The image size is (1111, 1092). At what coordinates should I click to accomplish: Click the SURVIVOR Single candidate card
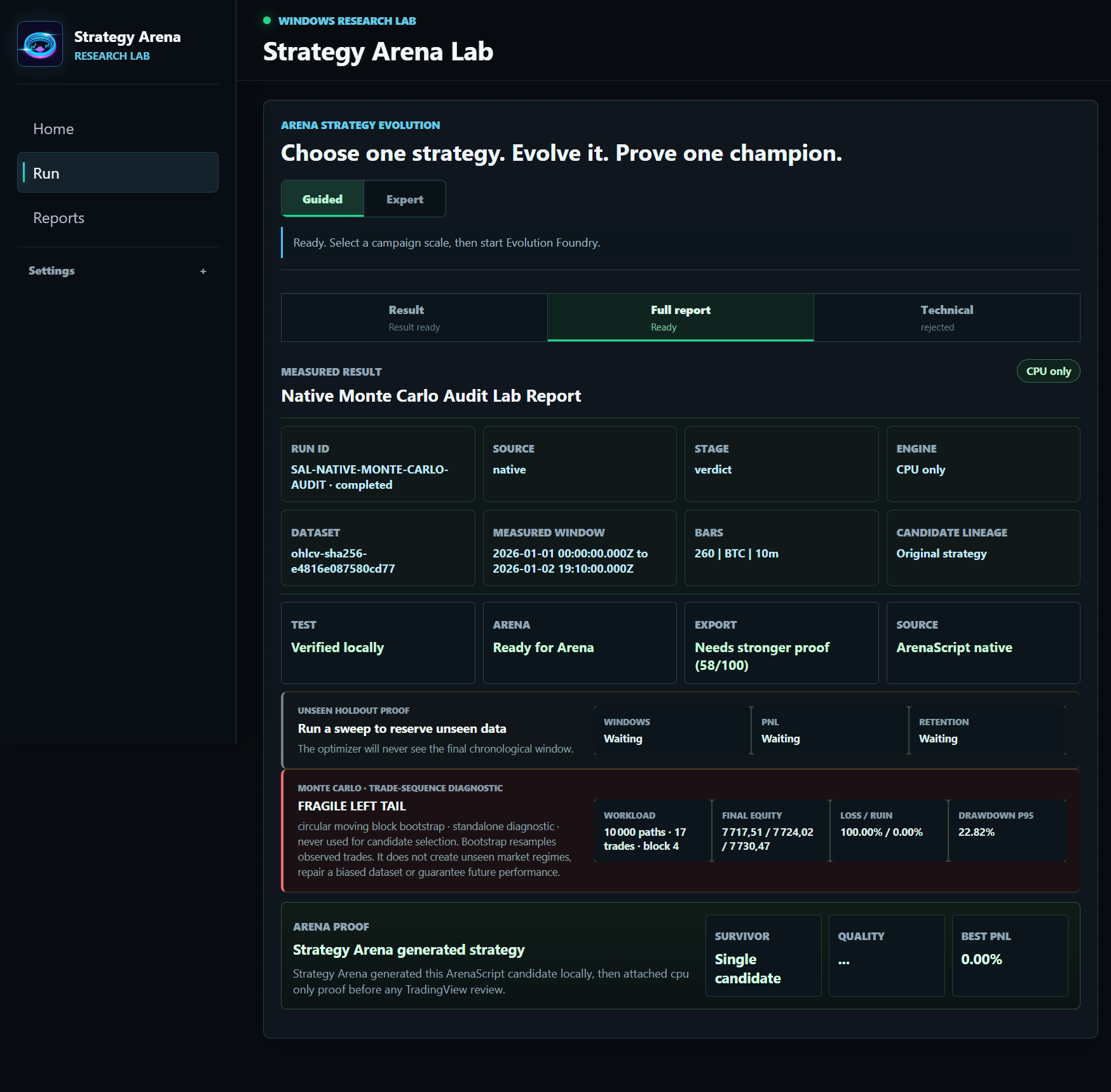pos(763,955)
